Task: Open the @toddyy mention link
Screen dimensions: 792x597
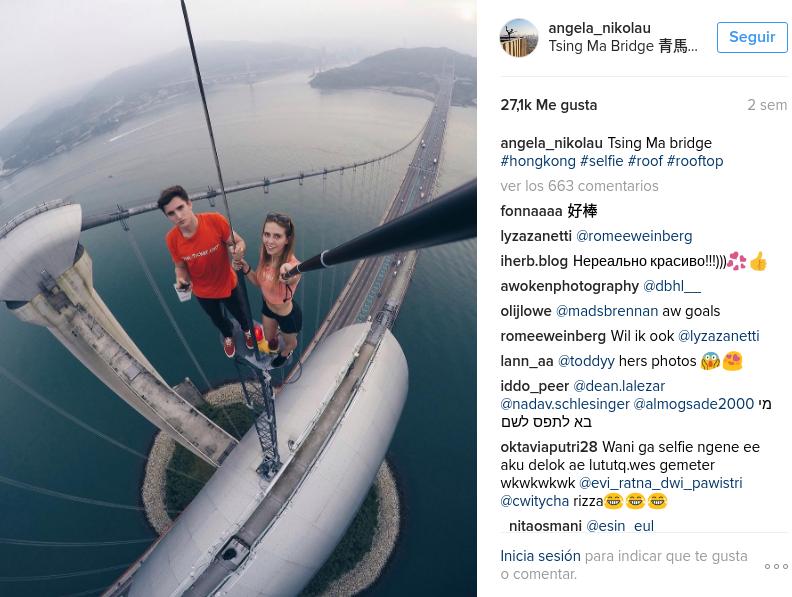Action: [x=586, y=361]
